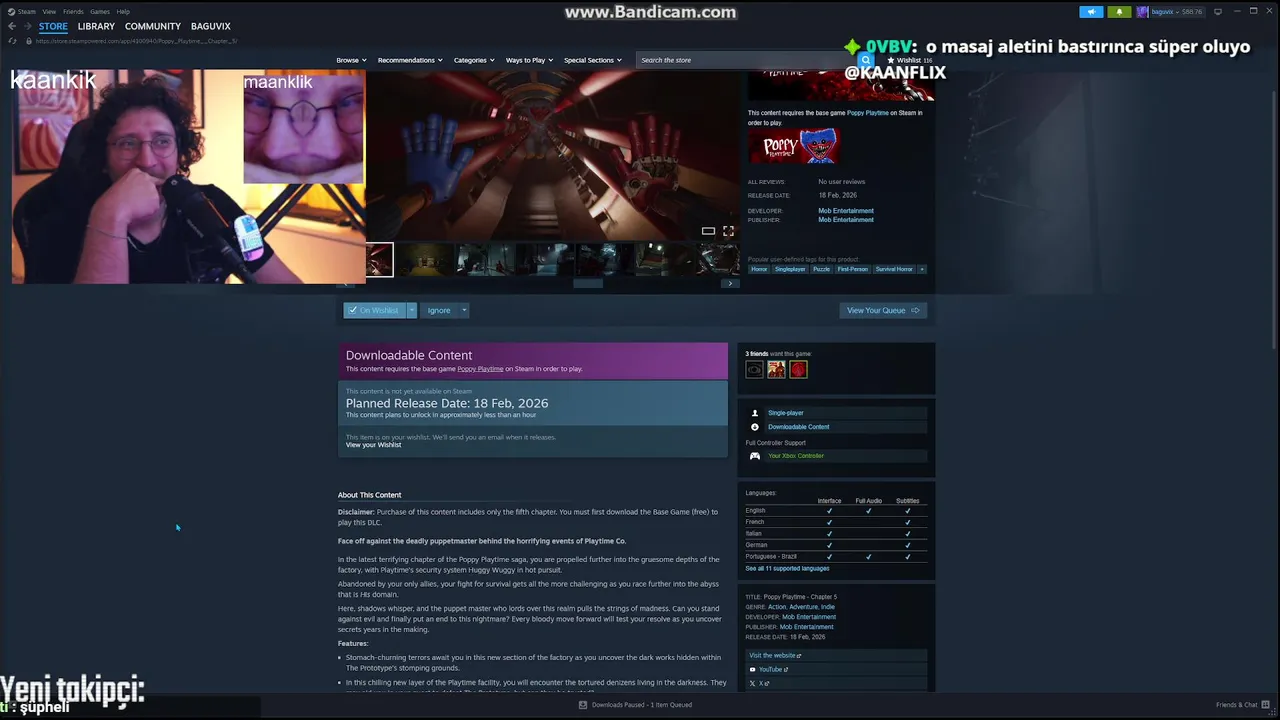Reload the store page
The width and height of the screenshot is (1280, 720).
pyautogui.click(x=12, y=41)
